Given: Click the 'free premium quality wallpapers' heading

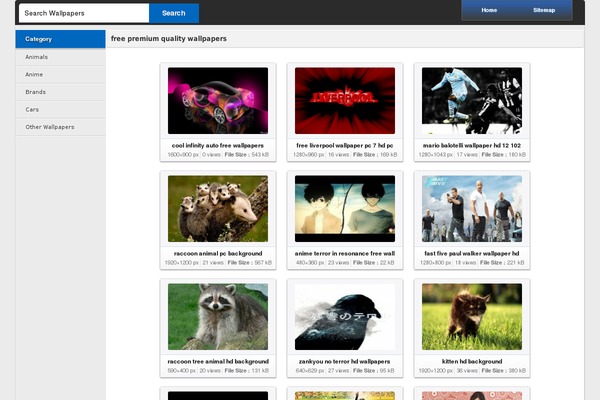Looking at the screenshot, I should 169,39.
